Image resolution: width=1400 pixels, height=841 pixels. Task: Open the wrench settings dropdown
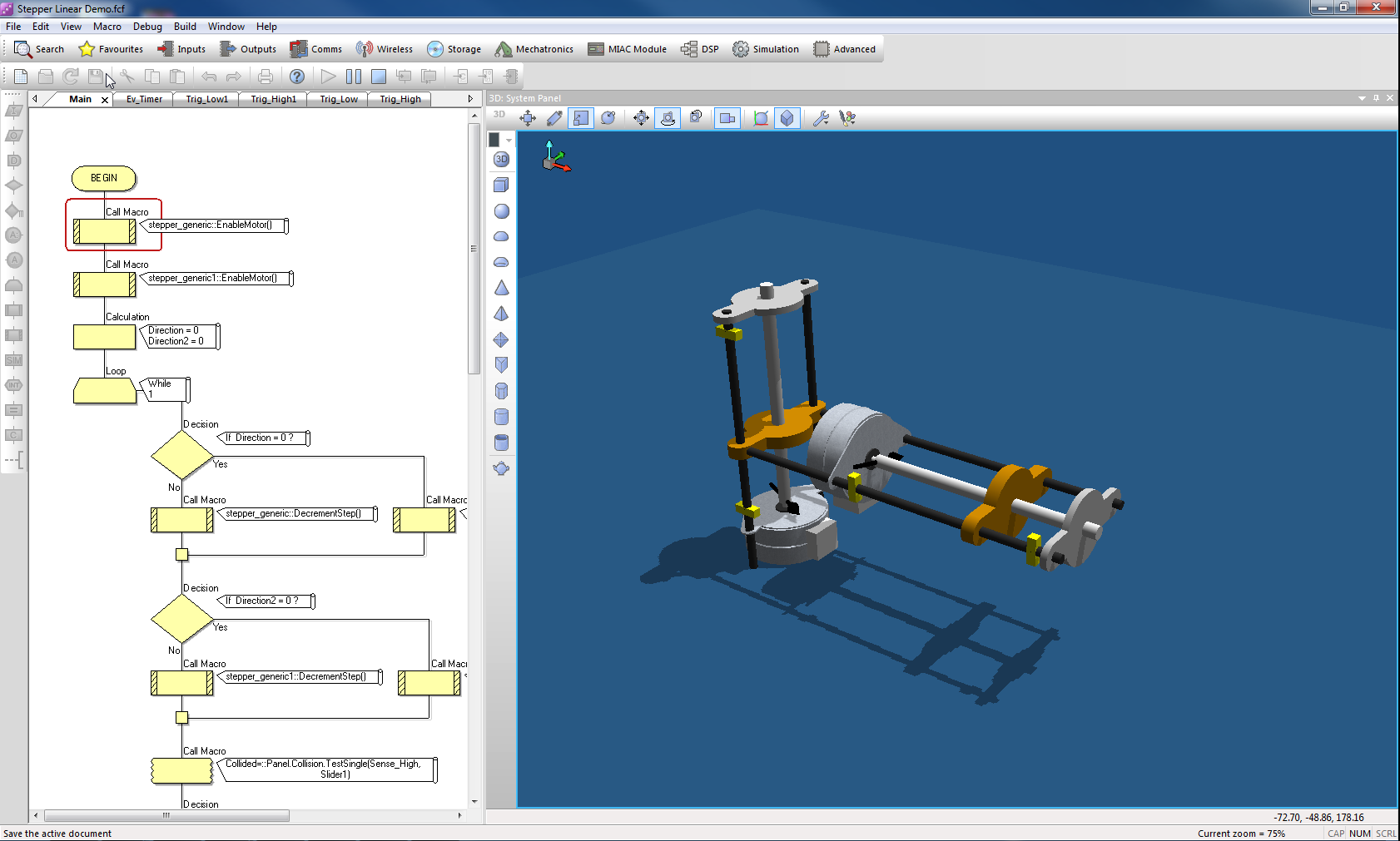point(821,118)
